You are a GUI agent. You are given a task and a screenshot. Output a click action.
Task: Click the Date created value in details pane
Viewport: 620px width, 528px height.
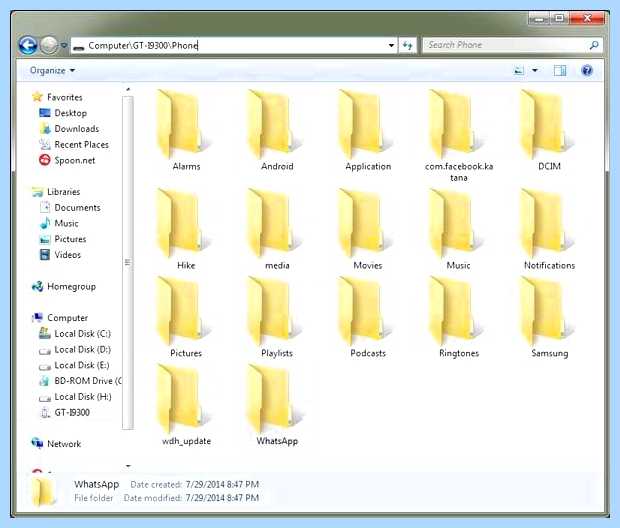(x=222, y=484)
